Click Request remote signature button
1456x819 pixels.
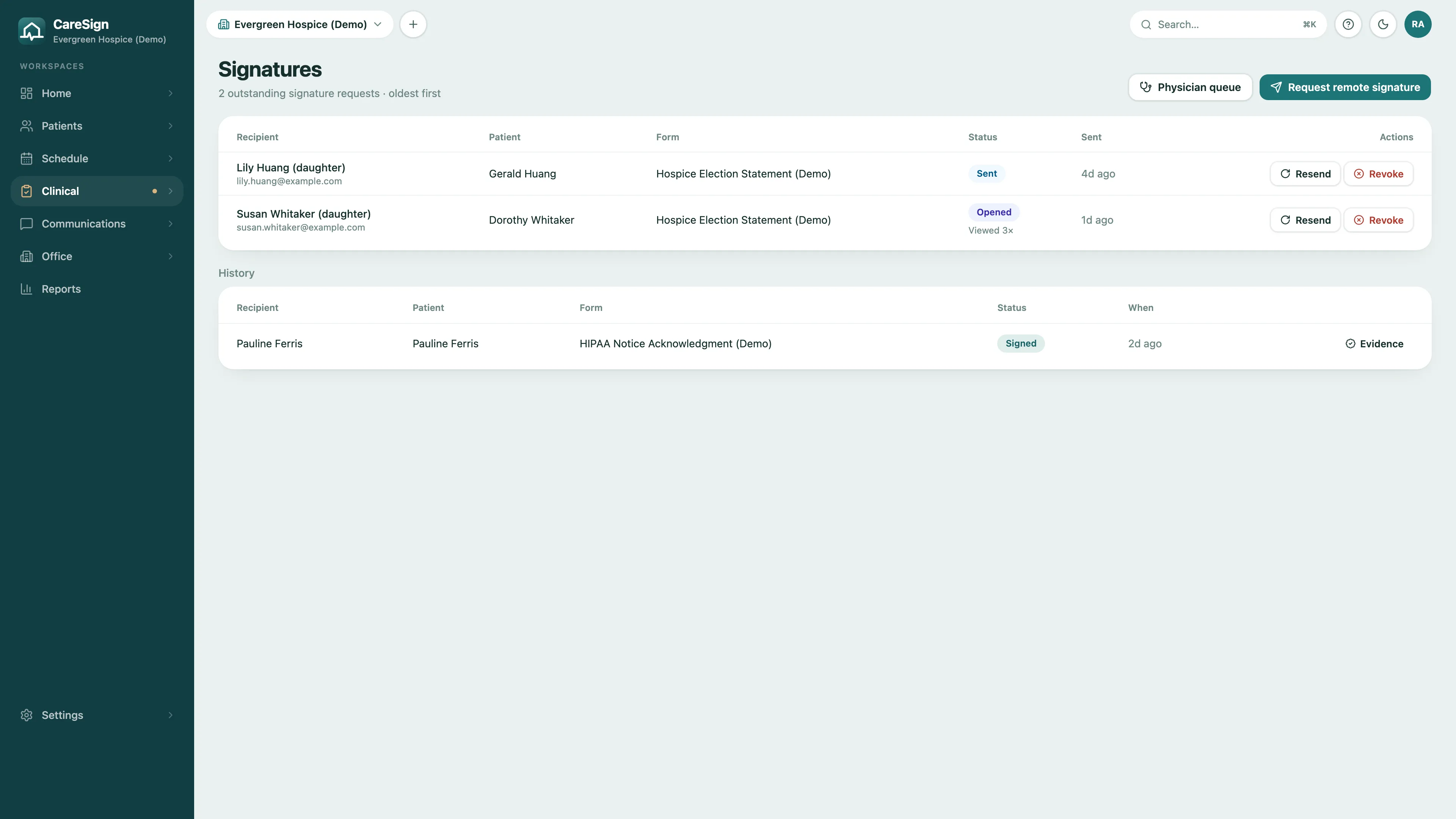[x=1345, y=87]
